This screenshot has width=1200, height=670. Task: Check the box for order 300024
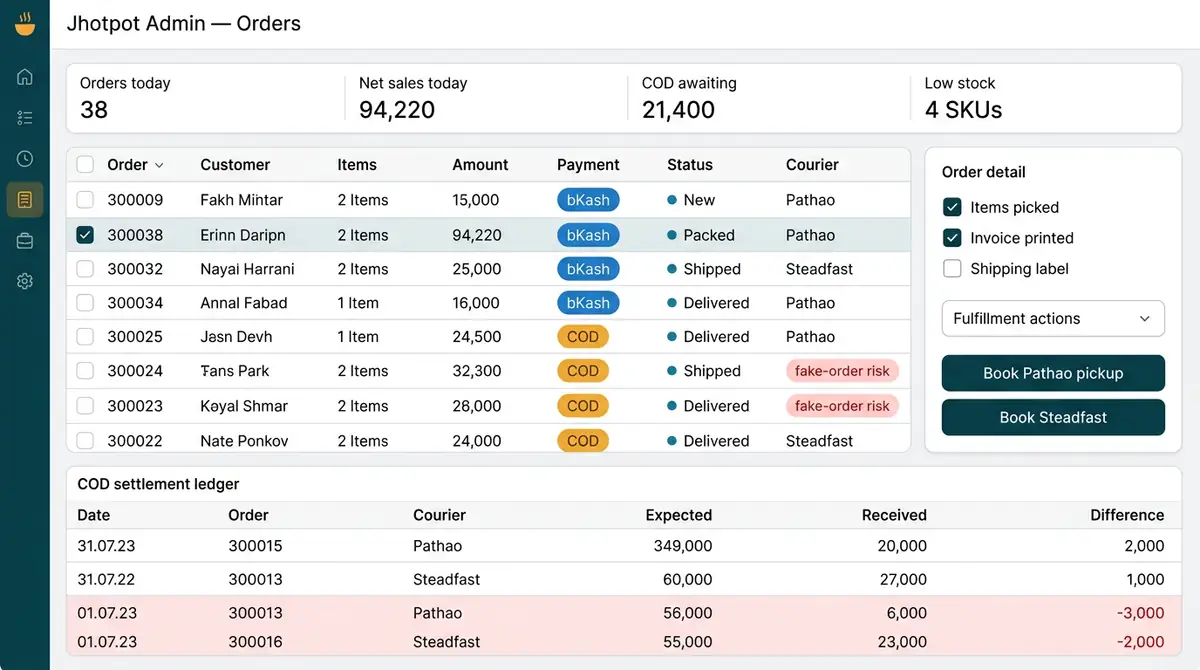[85, 371]
